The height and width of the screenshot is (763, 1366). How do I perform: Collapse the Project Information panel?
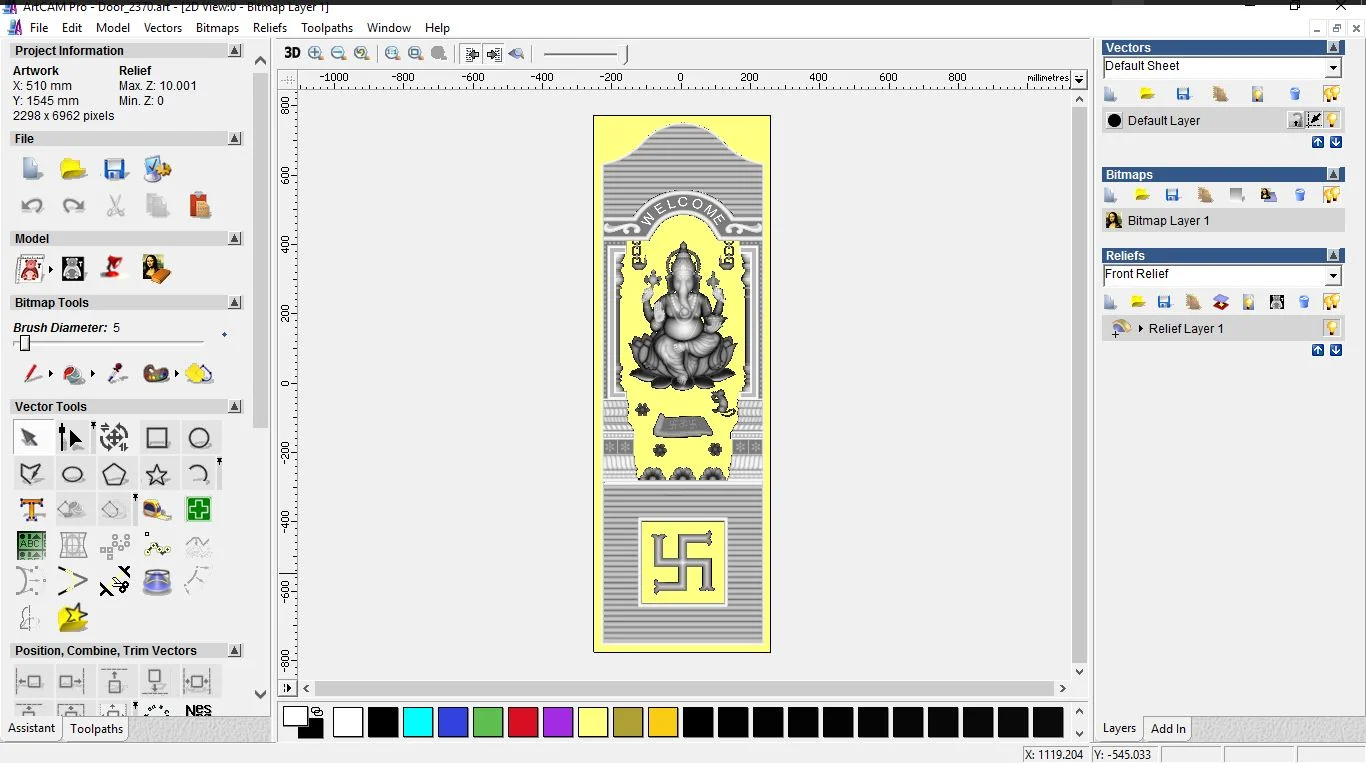tap(234, 51)
